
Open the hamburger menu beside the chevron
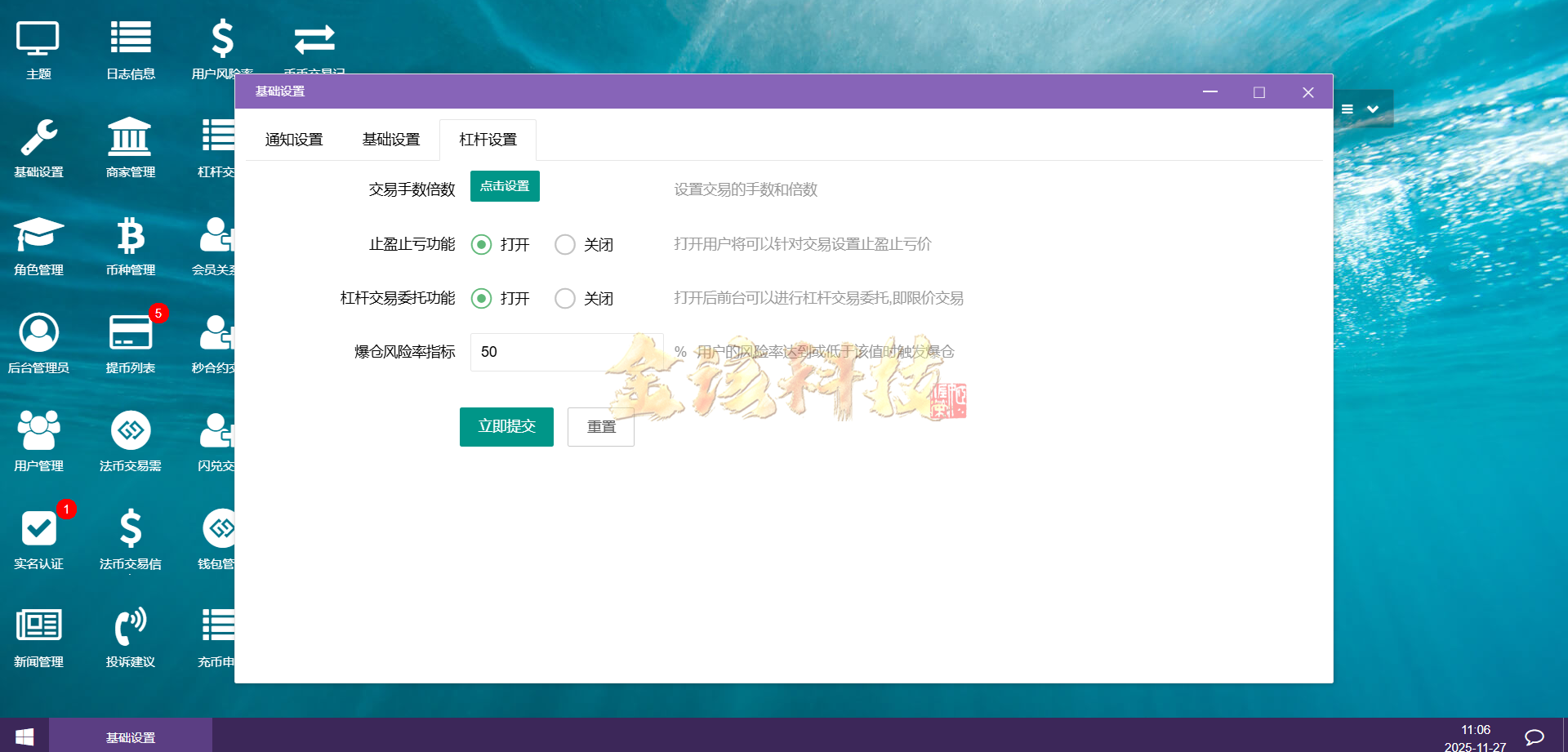point(1347,109)
